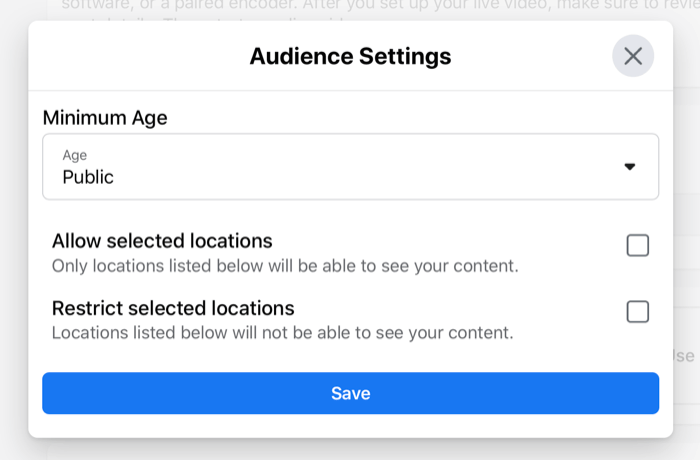This screenshot has width=700, height=460.
Task: Click dimmed backdrop below the Save button
Action: (x=350, y=449)
